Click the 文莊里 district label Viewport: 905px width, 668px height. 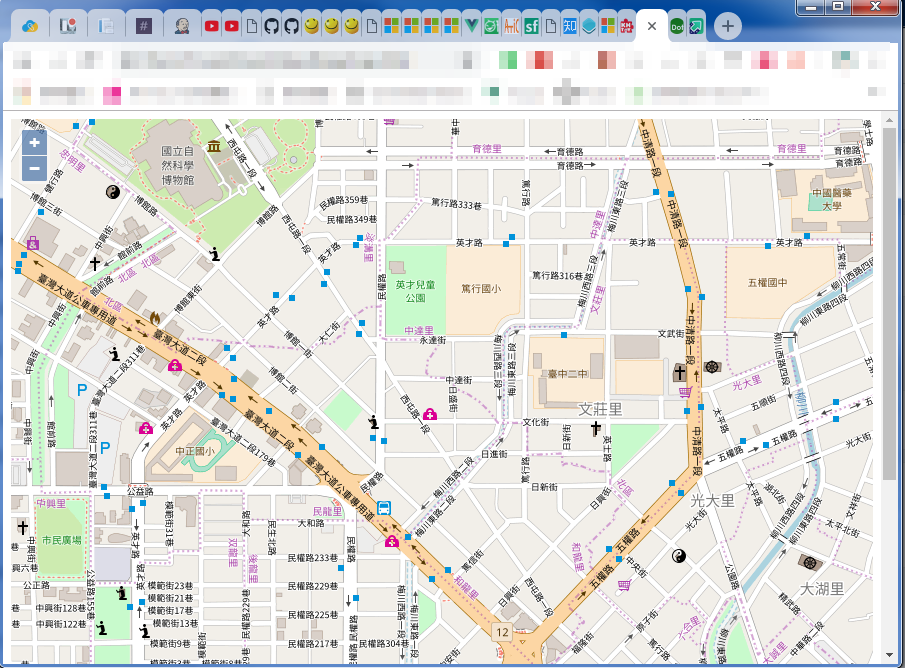pos(600,409)
